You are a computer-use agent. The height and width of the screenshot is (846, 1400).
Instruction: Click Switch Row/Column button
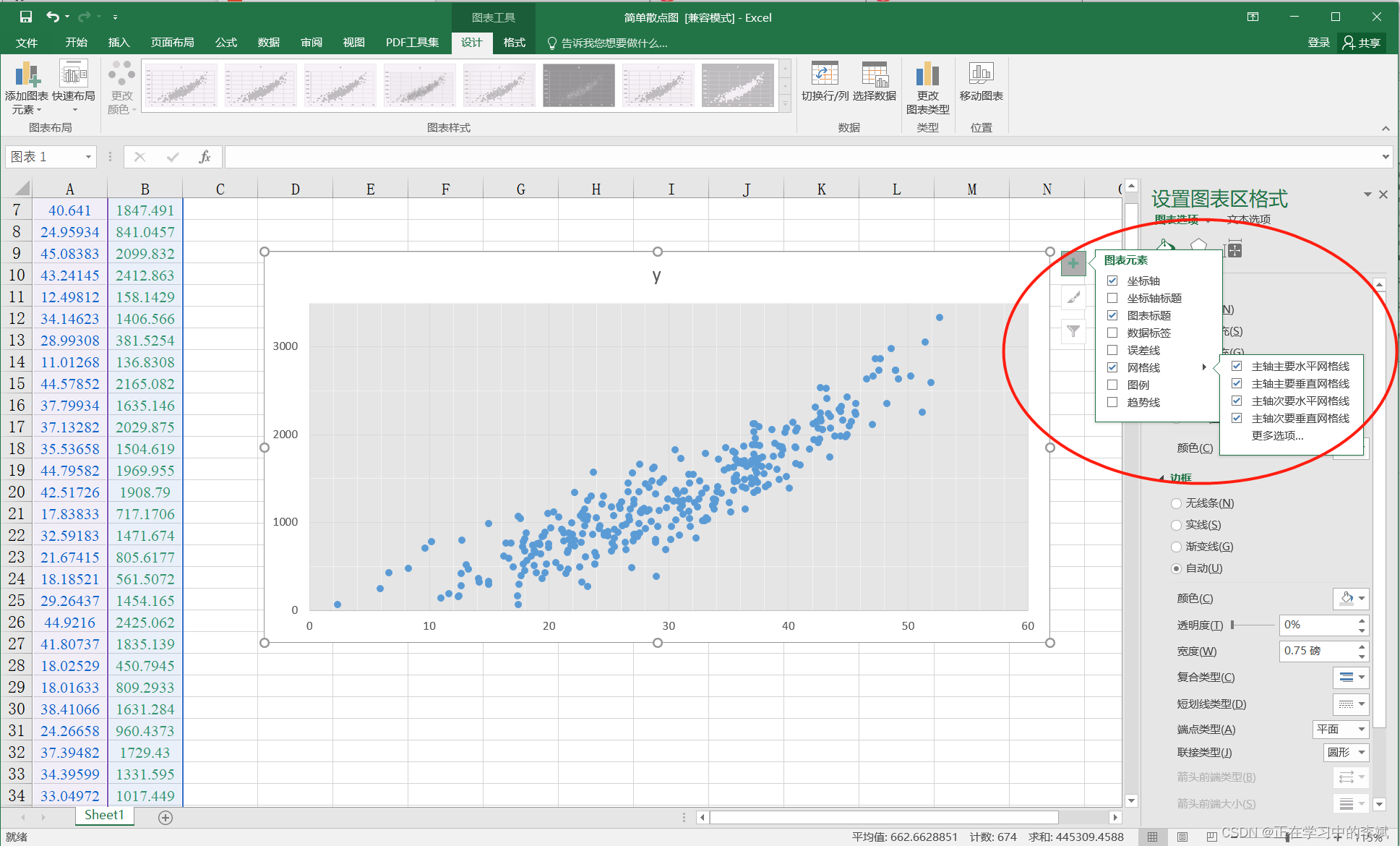[x=825, y=82]
